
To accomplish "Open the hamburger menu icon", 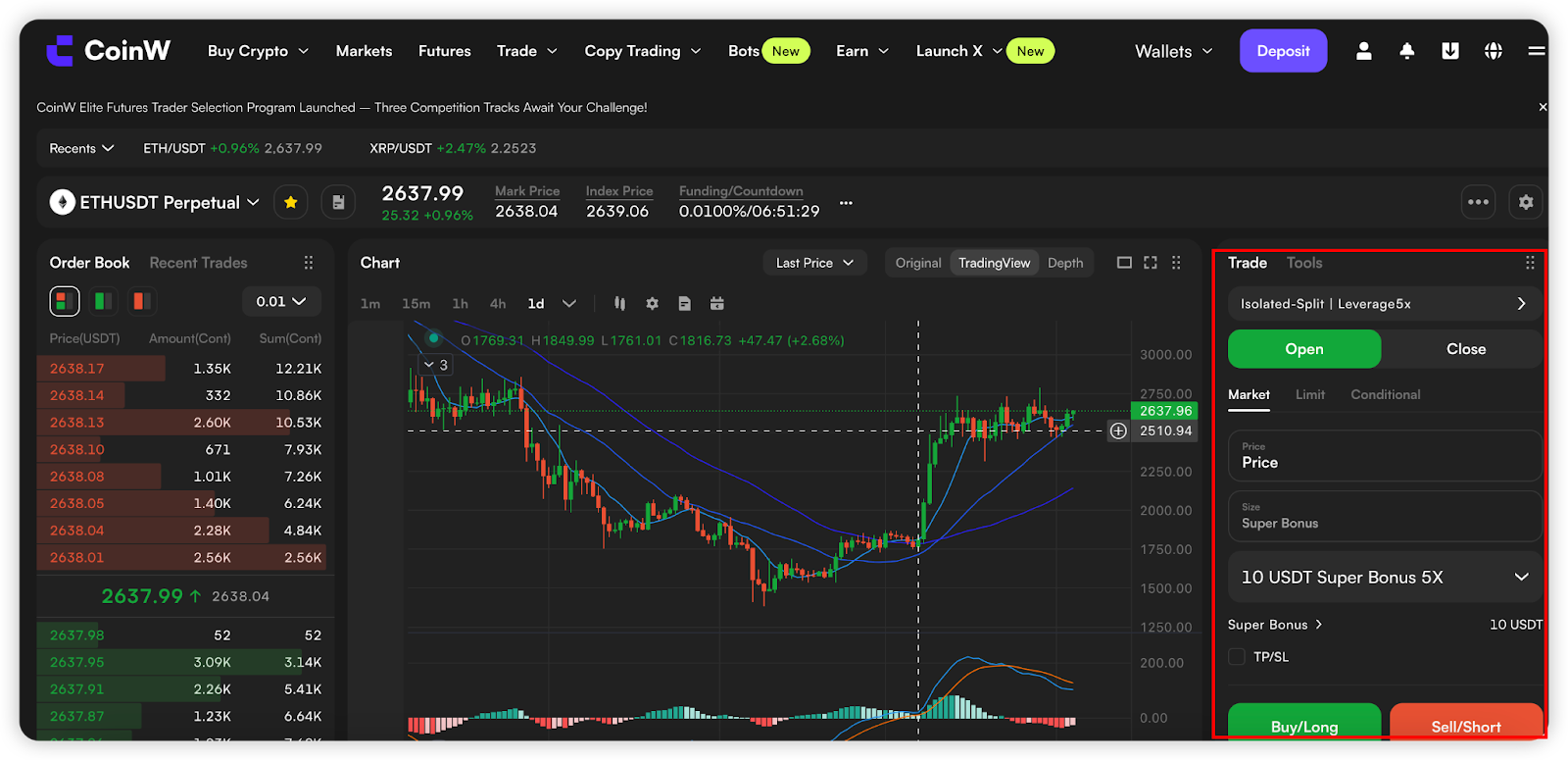I will [1537, 51].
